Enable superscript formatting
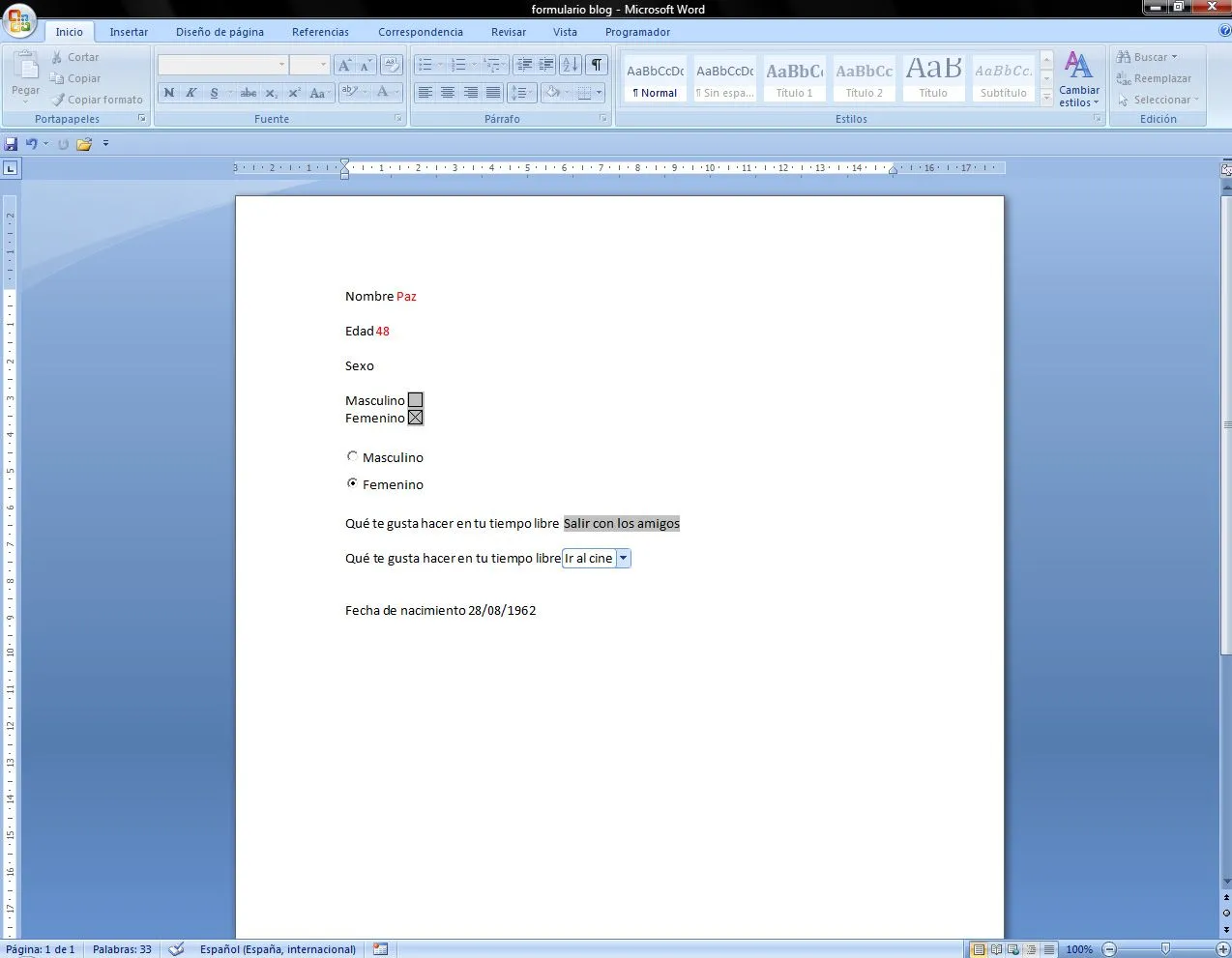 293,93
